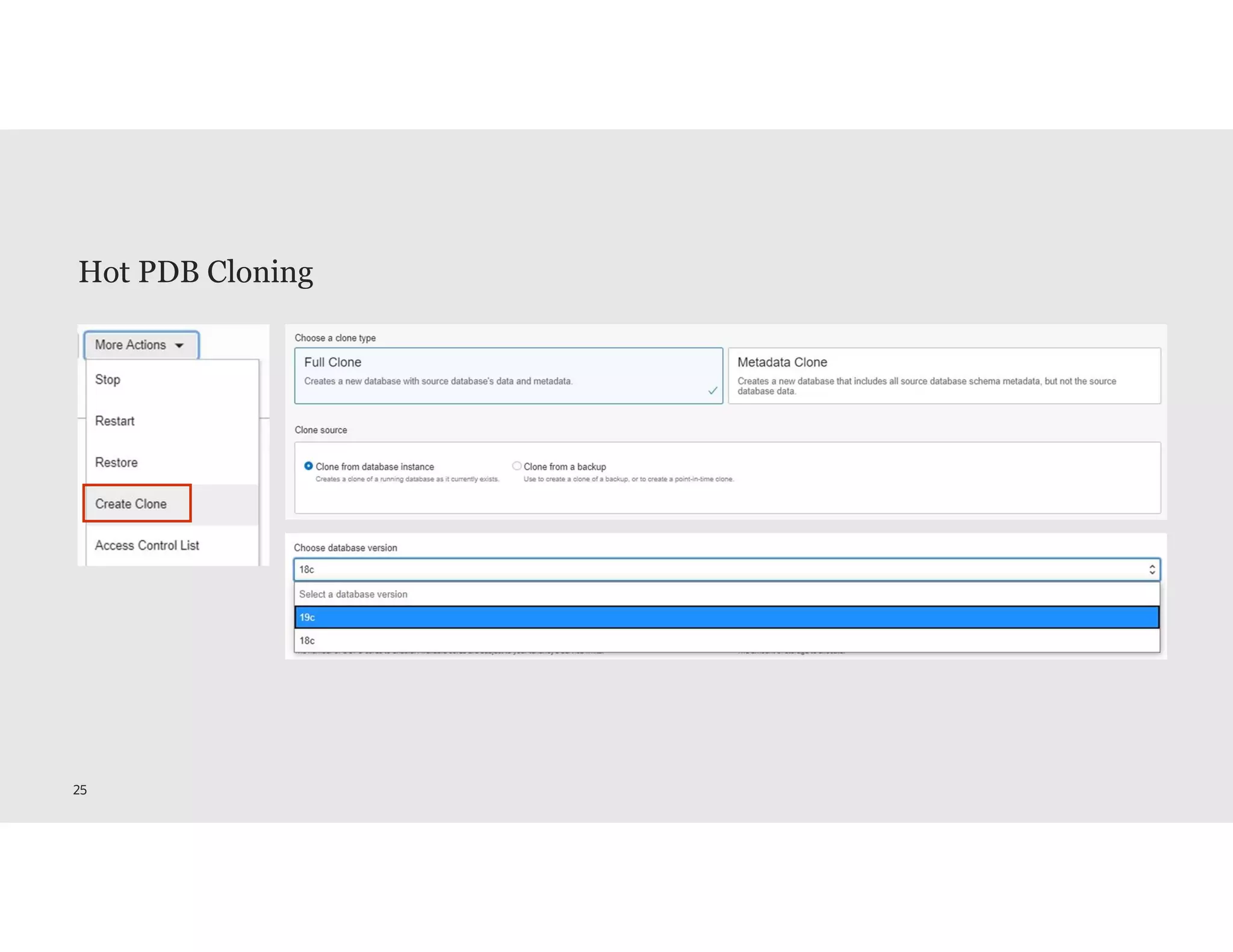The image size is (1233, 952).
Task: Click the version selector up-down arrows
Action: point(1152,569)
